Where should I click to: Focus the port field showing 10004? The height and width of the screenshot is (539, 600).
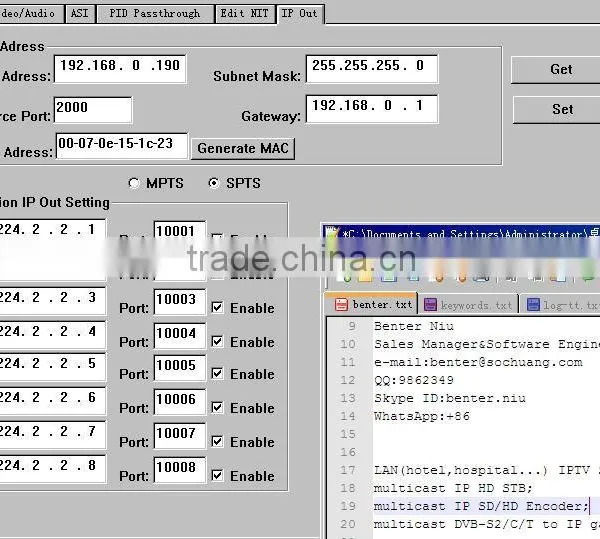(x=180, y=335)
